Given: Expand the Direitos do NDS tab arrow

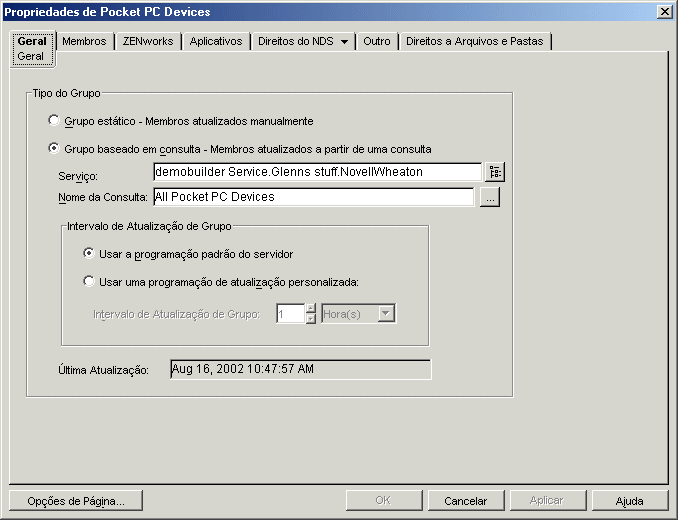Looking at the screenshot, I should click(344, 41).
